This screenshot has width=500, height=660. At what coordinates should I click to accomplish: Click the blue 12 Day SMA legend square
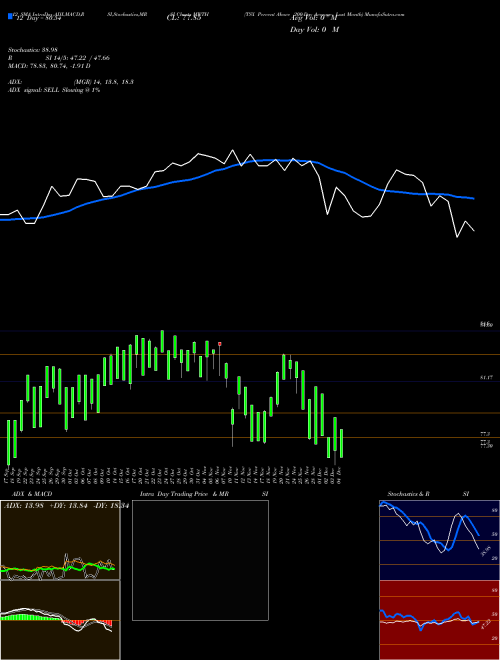coord(10,16)
